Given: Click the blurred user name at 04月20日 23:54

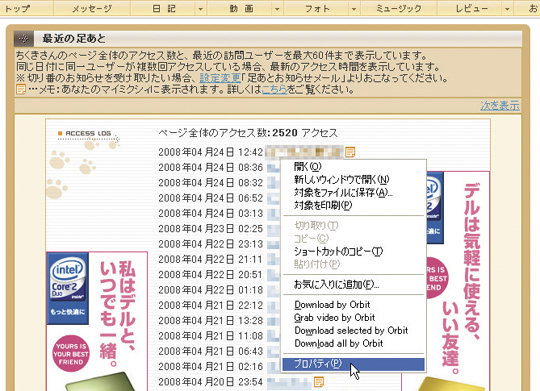Looking at the screenshot, I should coord(289,382).
